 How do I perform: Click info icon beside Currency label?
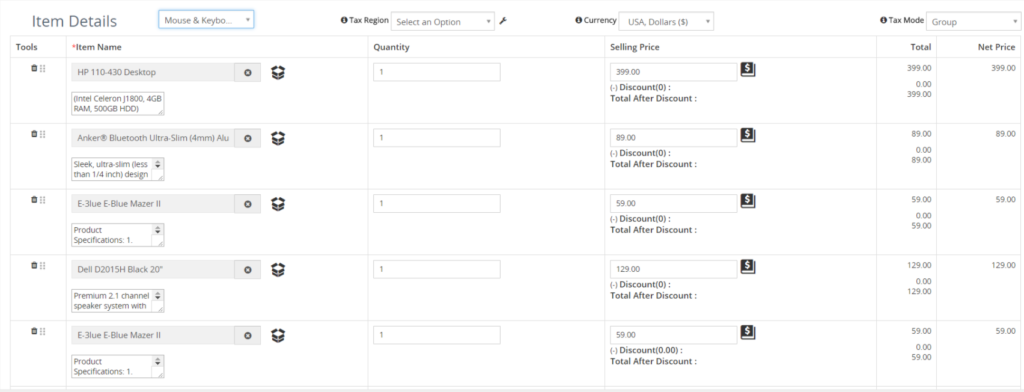coord(579,20)
